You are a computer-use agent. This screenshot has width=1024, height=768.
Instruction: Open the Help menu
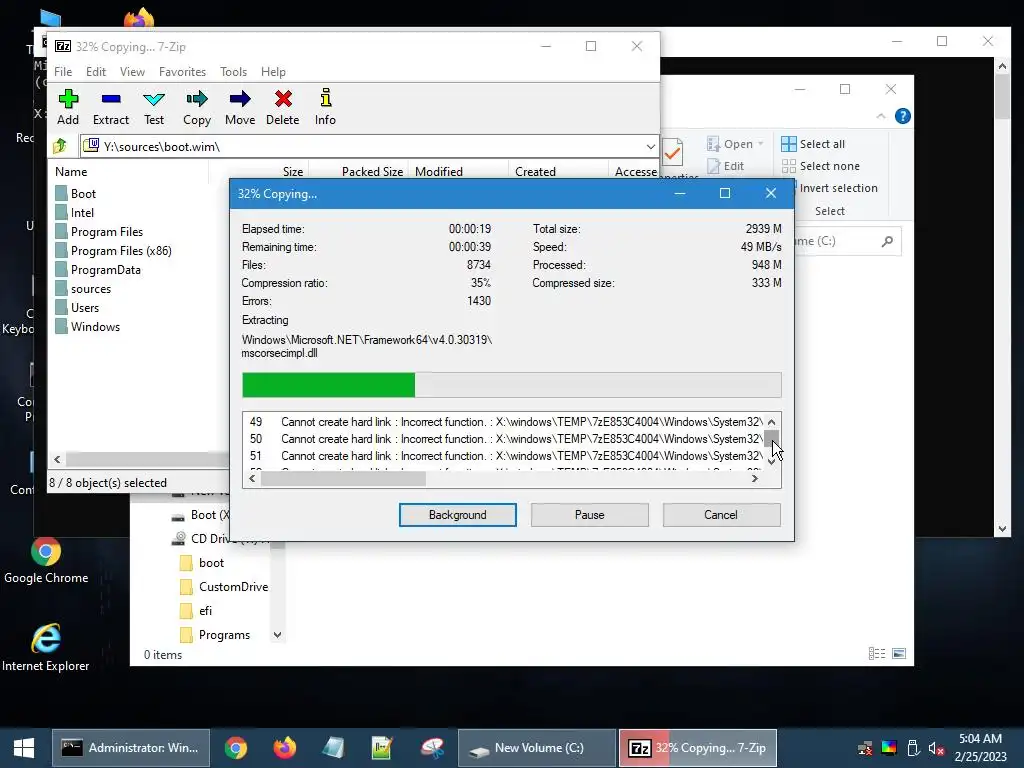tap(273, 72)
